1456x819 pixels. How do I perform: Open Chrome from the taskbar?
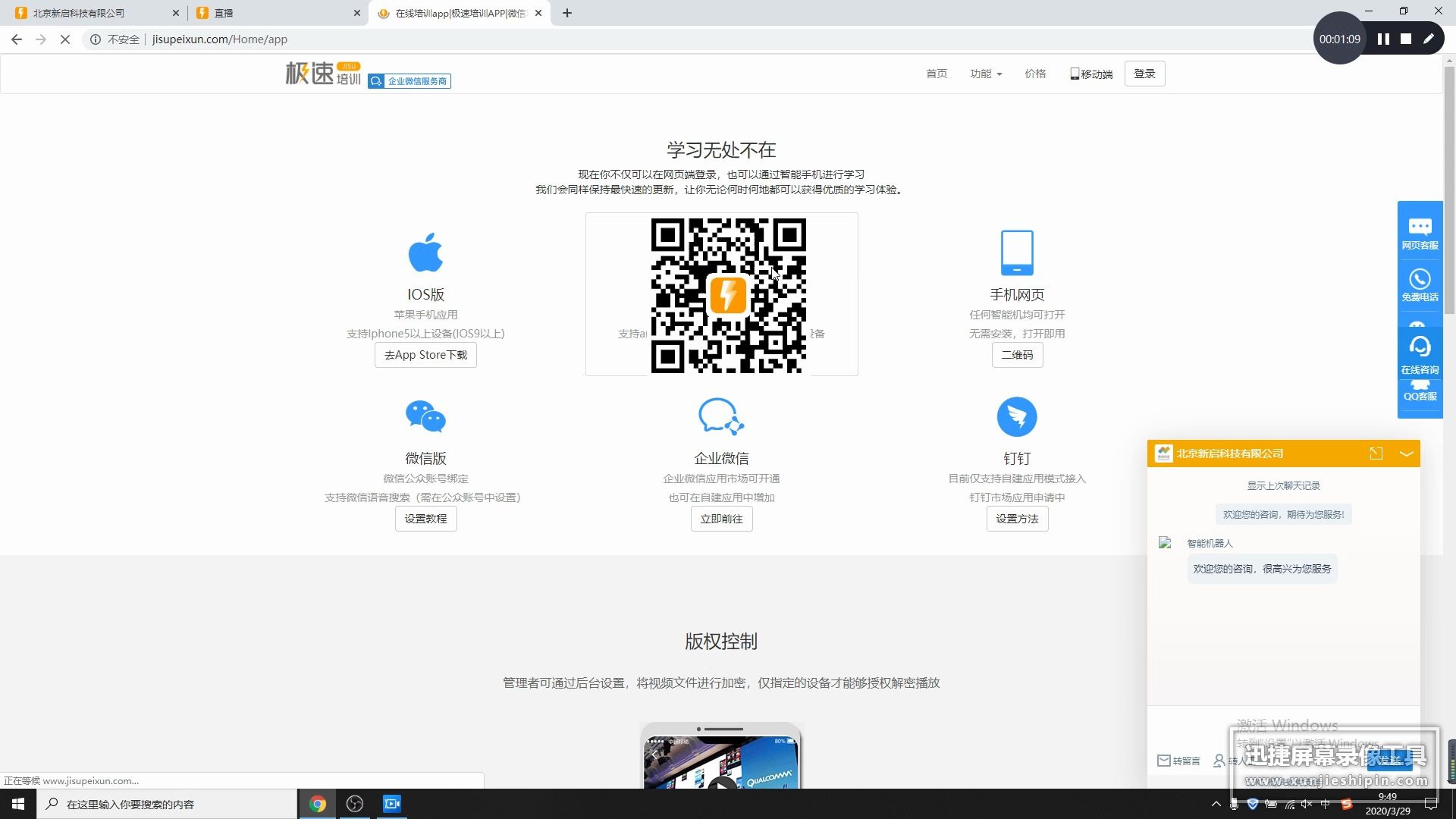pyautogui.click(x=318, y=804)
